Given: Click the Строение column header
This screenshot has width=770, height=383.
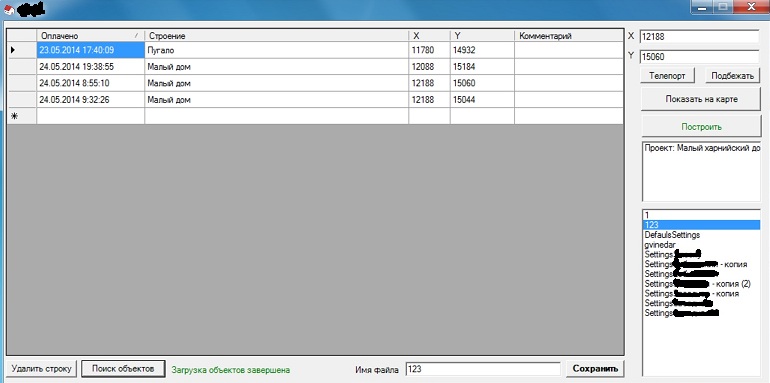Looking at the screenshot, I should (x=276, y=36).
